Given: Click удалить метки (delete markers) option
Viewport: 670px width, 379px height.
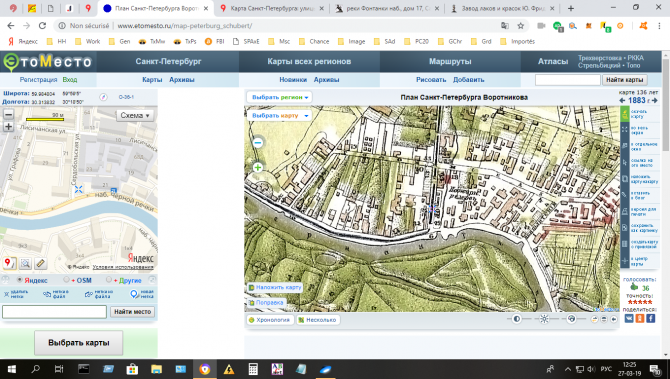Looking at the screenshot, I should coord(16,294).
